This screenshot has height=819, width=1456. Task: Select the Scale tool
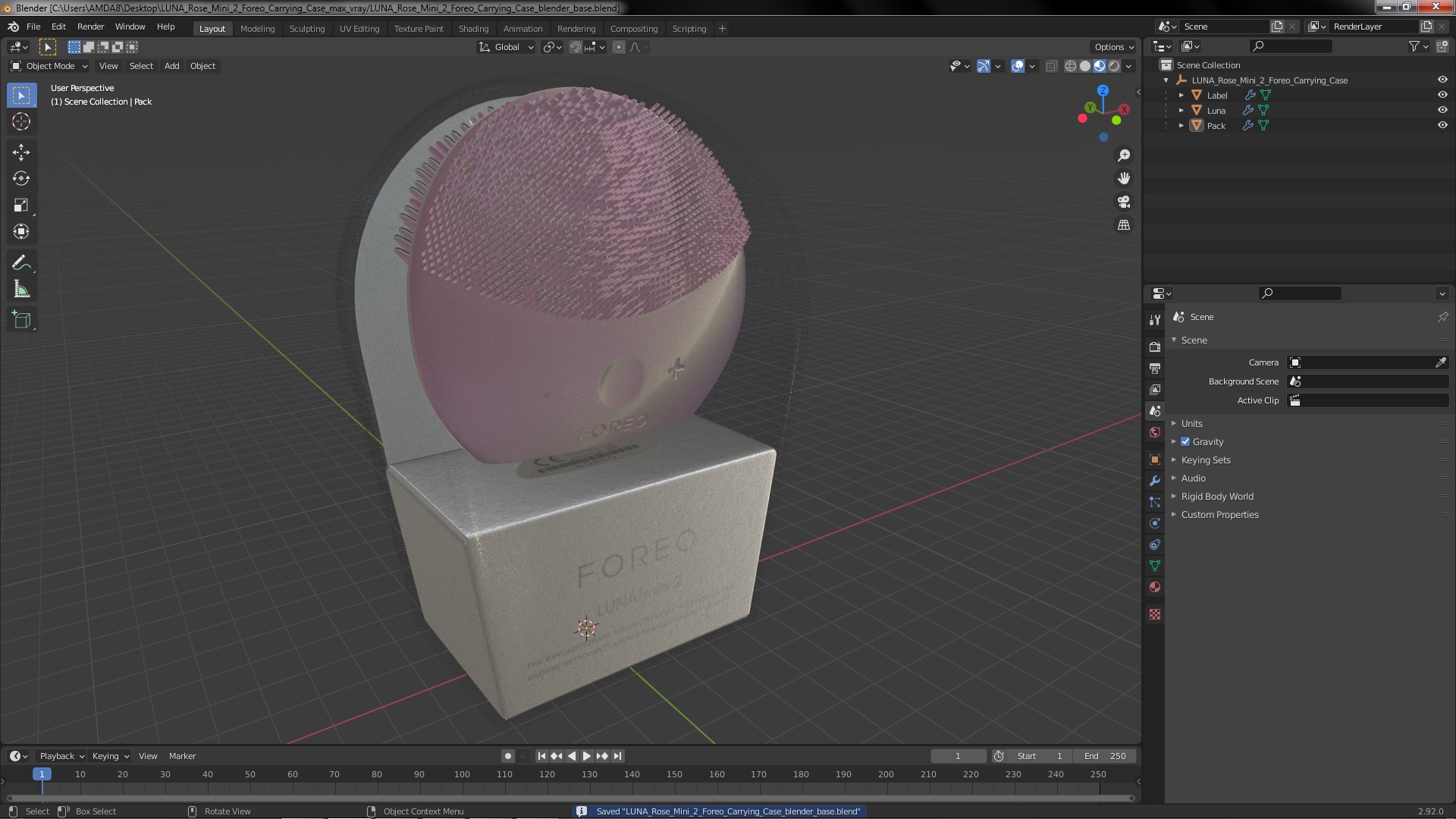(x=21, y=206)
